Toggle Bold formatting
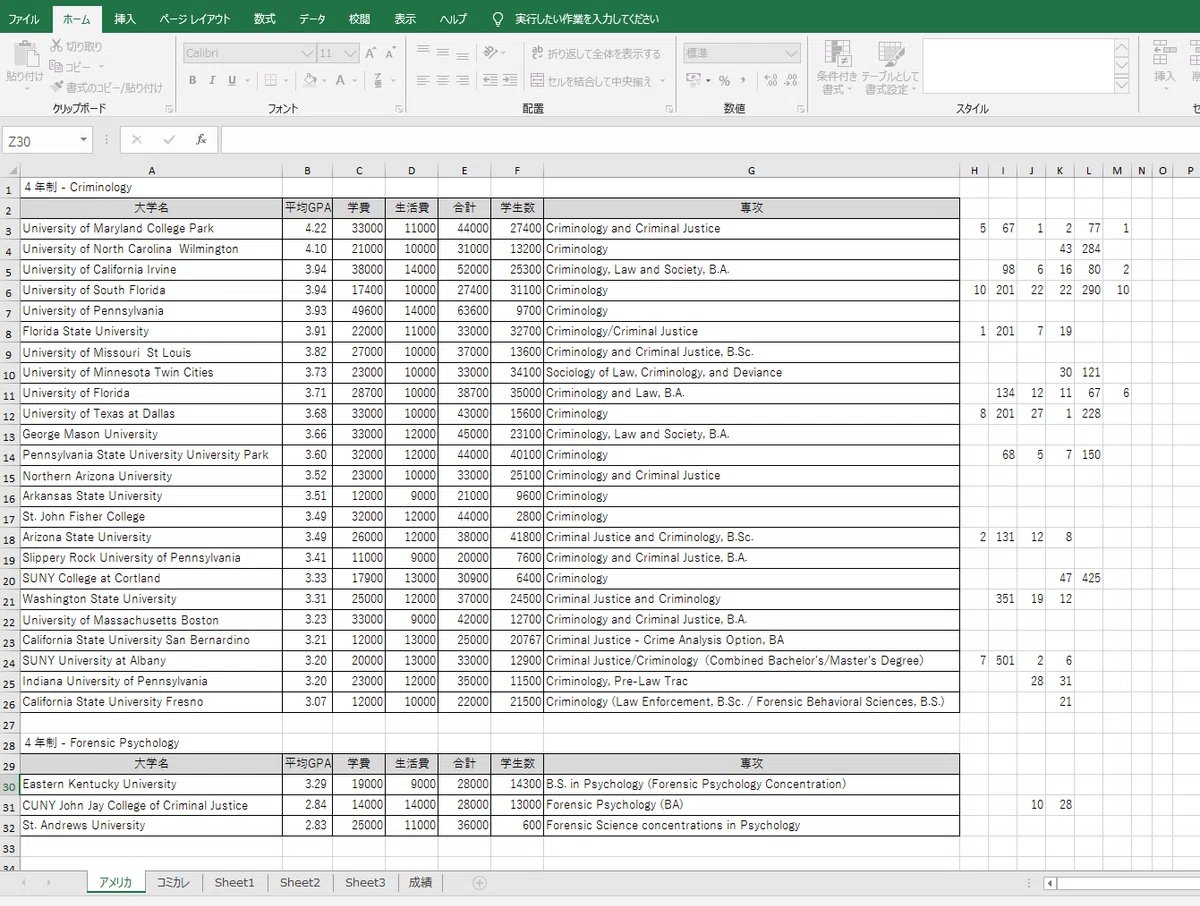The image size is (1200, 906). point(192,81)
